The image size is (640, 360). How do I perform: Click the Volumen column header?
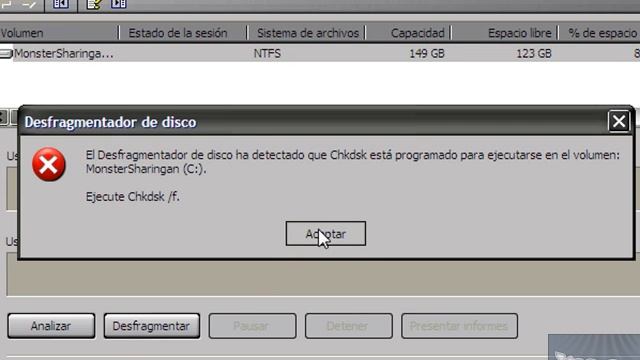pyautogui.click(x=59, y=33)
